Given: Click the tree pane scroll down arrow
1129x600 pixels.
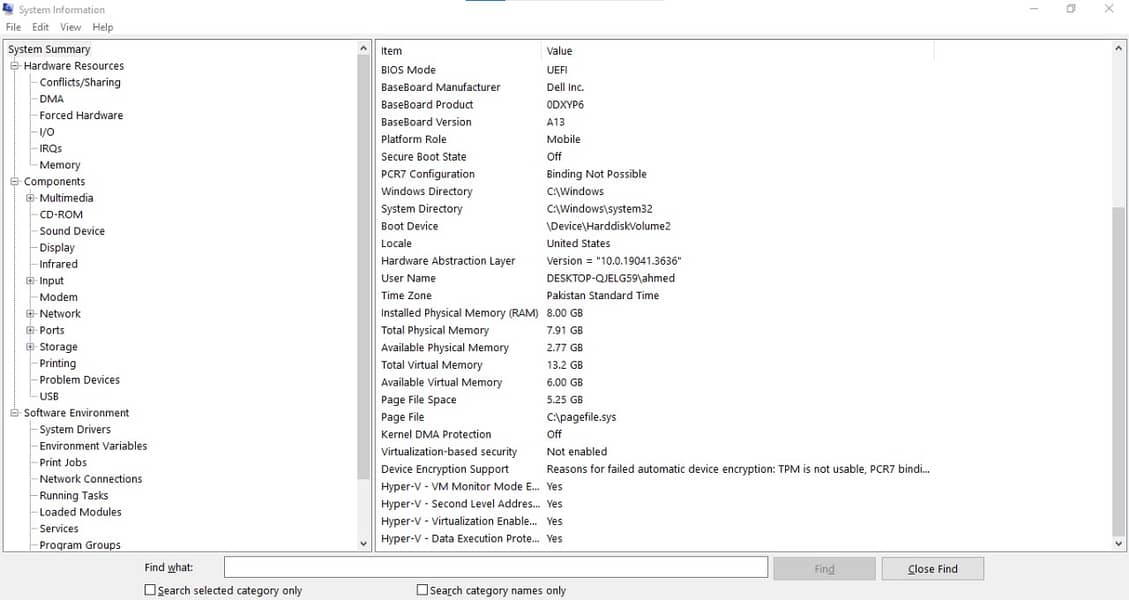Looking at the screenshot, I should coord(363,543).
